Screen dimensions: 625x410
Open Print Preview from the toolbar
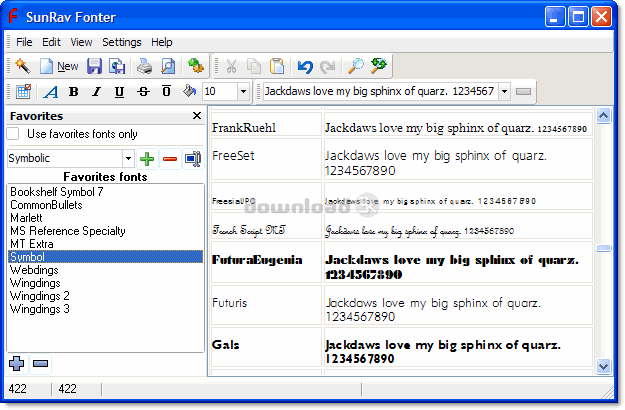[x=167, y=66]
